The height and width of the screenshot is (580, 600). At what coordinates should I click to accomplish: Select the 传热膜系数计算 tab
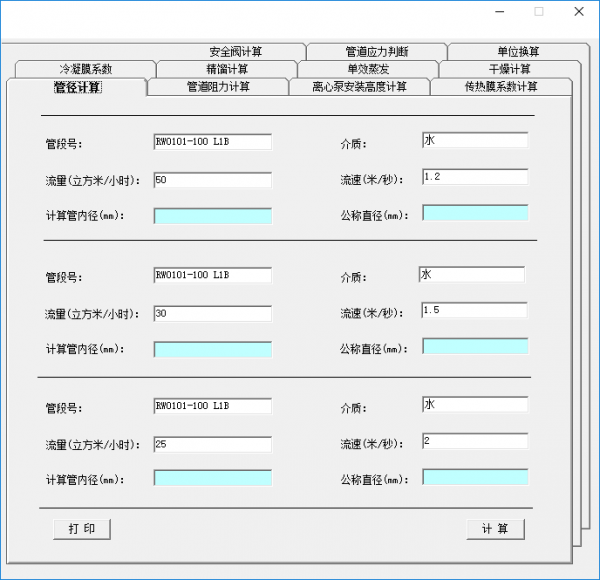(501, 87)
